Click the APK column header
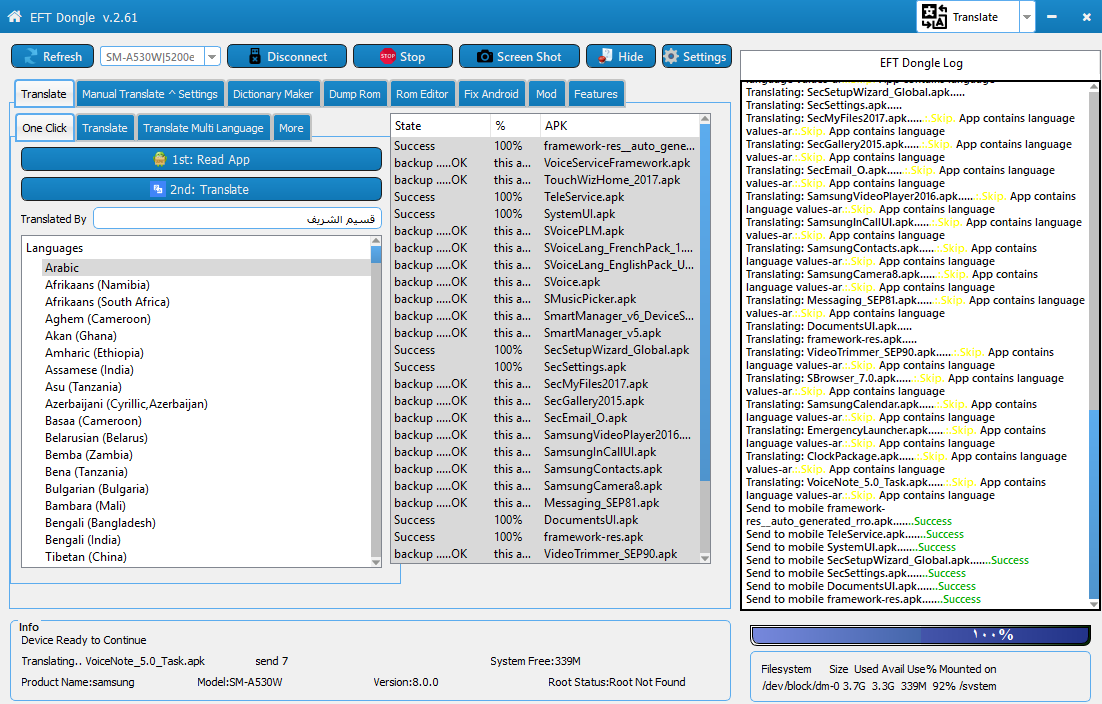 [x=620, y=126]
